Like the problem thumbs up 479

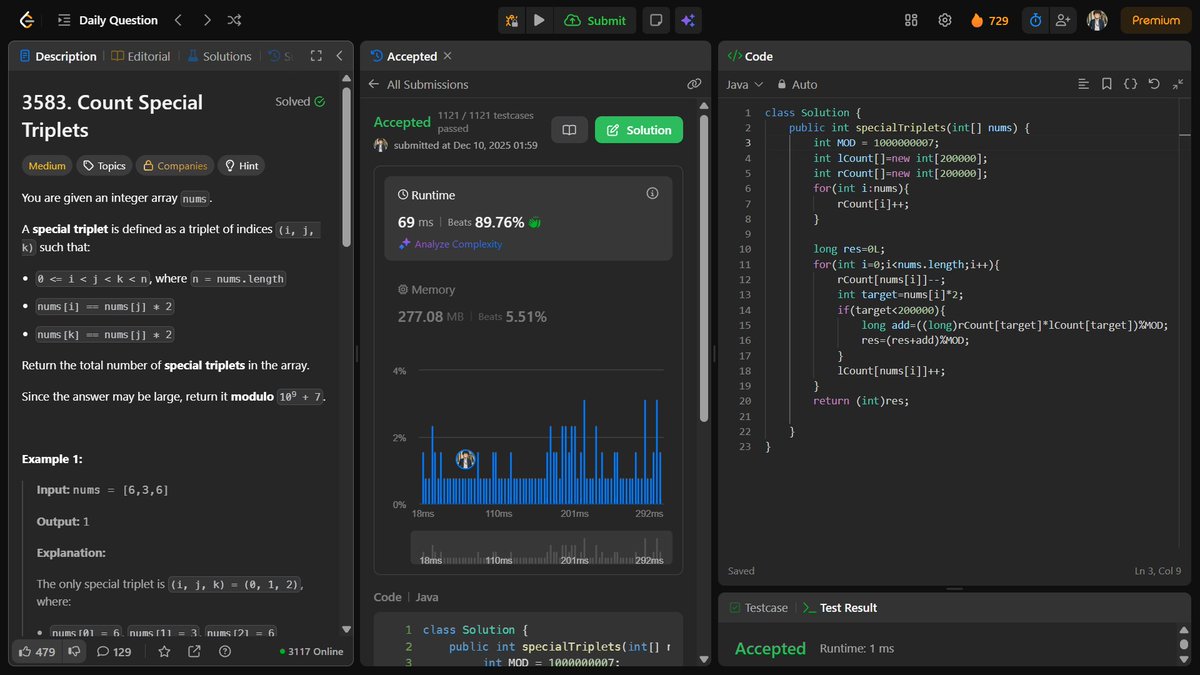38,652
